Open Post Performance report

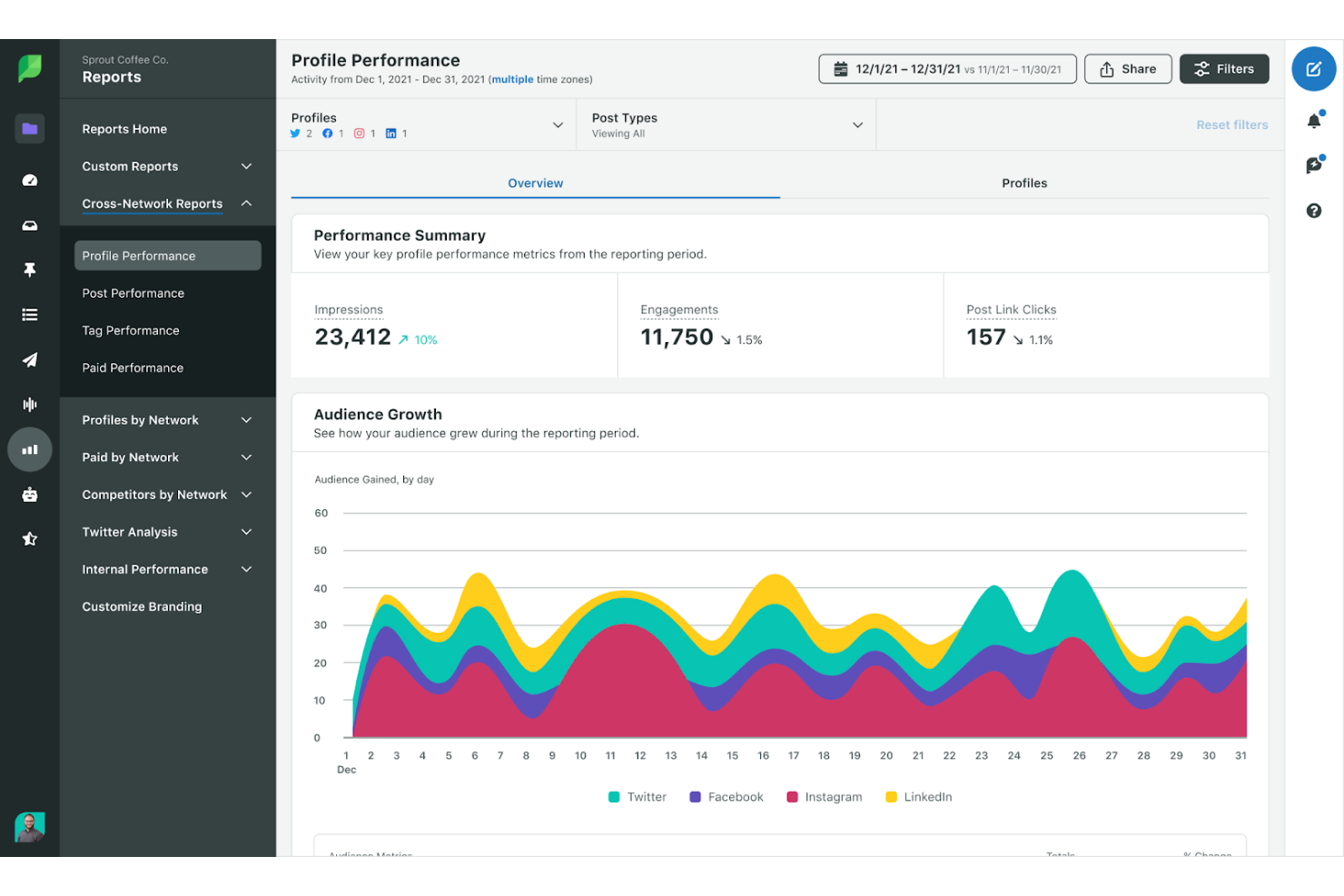133,293
